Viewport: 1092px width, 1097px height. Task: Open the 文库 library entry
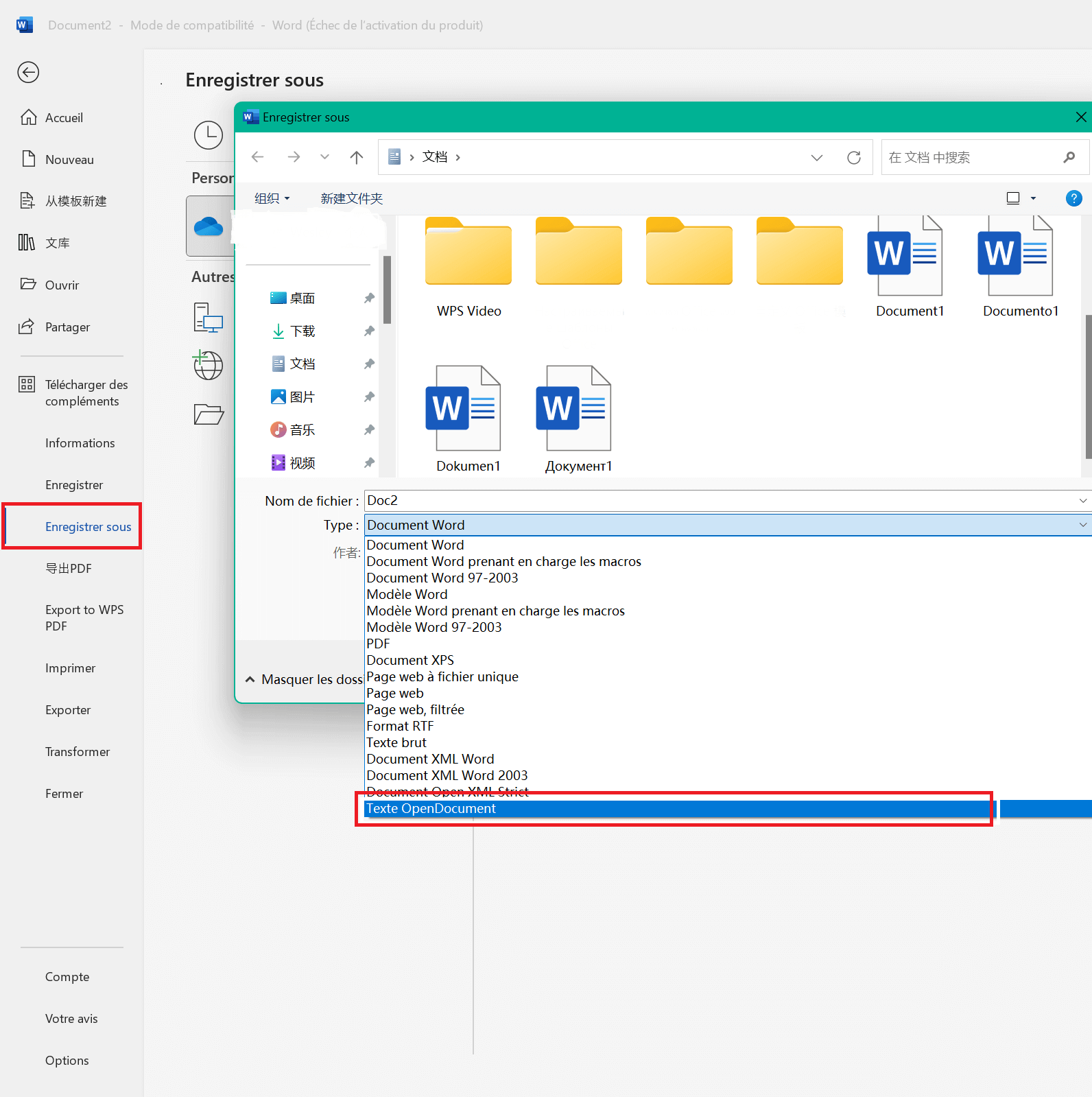[x=58, y=243]
